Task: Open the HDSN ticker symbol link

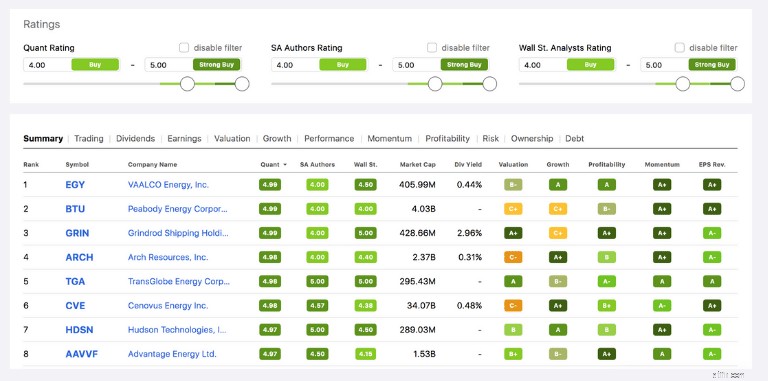Action: 79,330
